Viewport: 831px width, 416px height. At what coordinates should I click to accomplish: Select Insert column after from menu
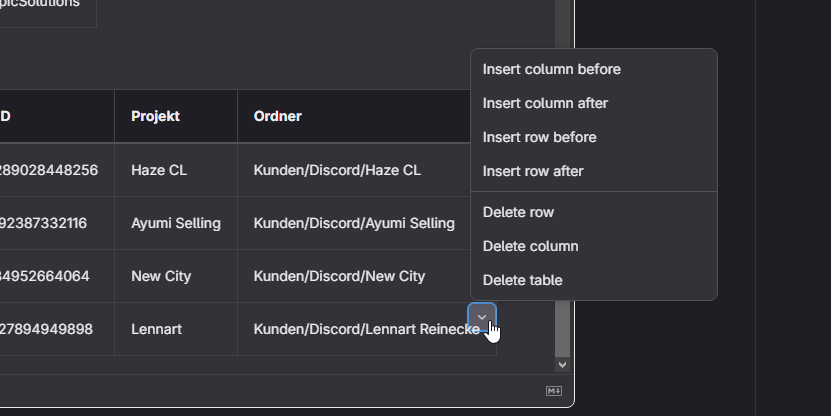545,103
